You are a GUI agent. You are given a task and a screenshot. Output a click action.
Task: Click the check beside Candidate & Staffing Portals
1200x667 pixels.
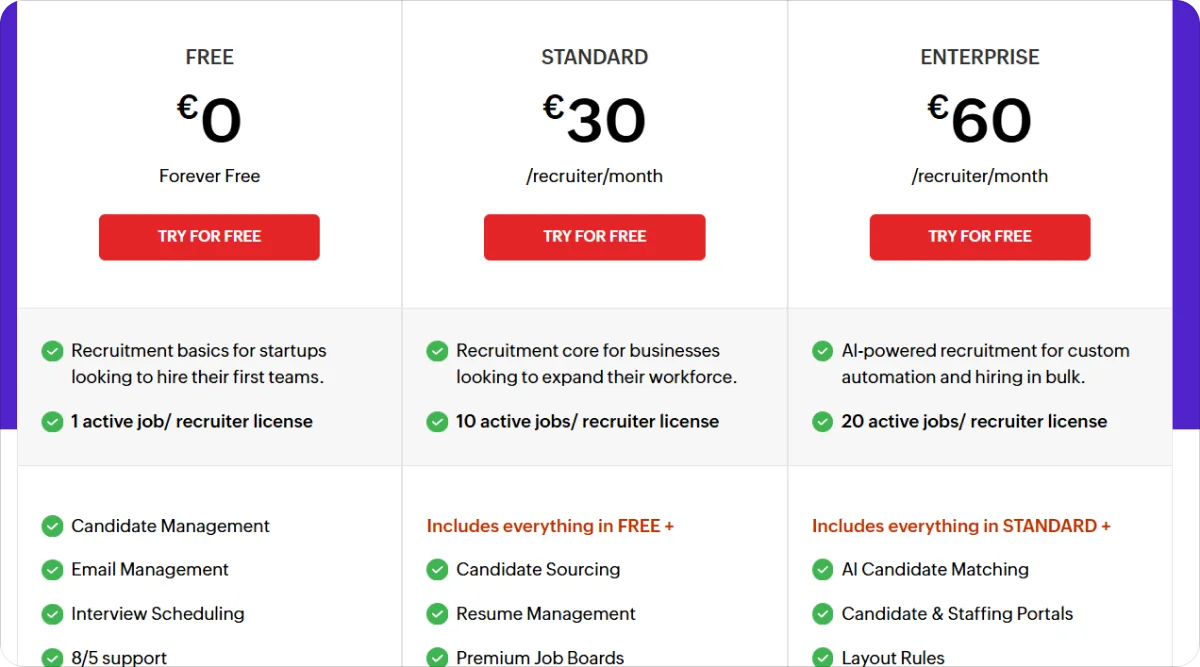click(822, 614)
